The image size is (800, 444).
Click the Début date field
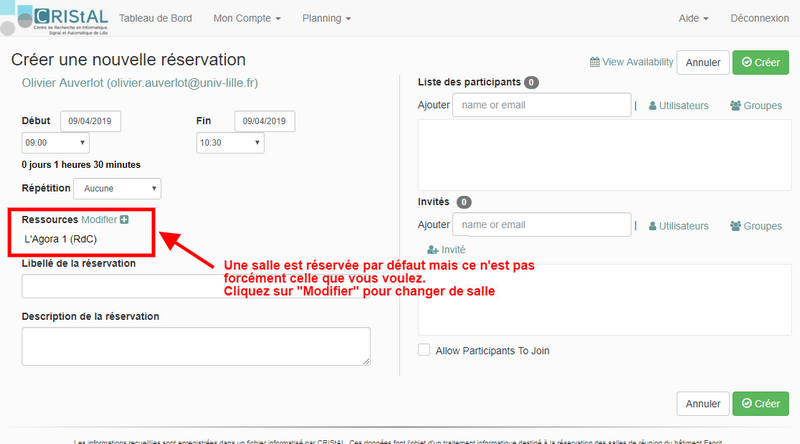click(91, 121)
